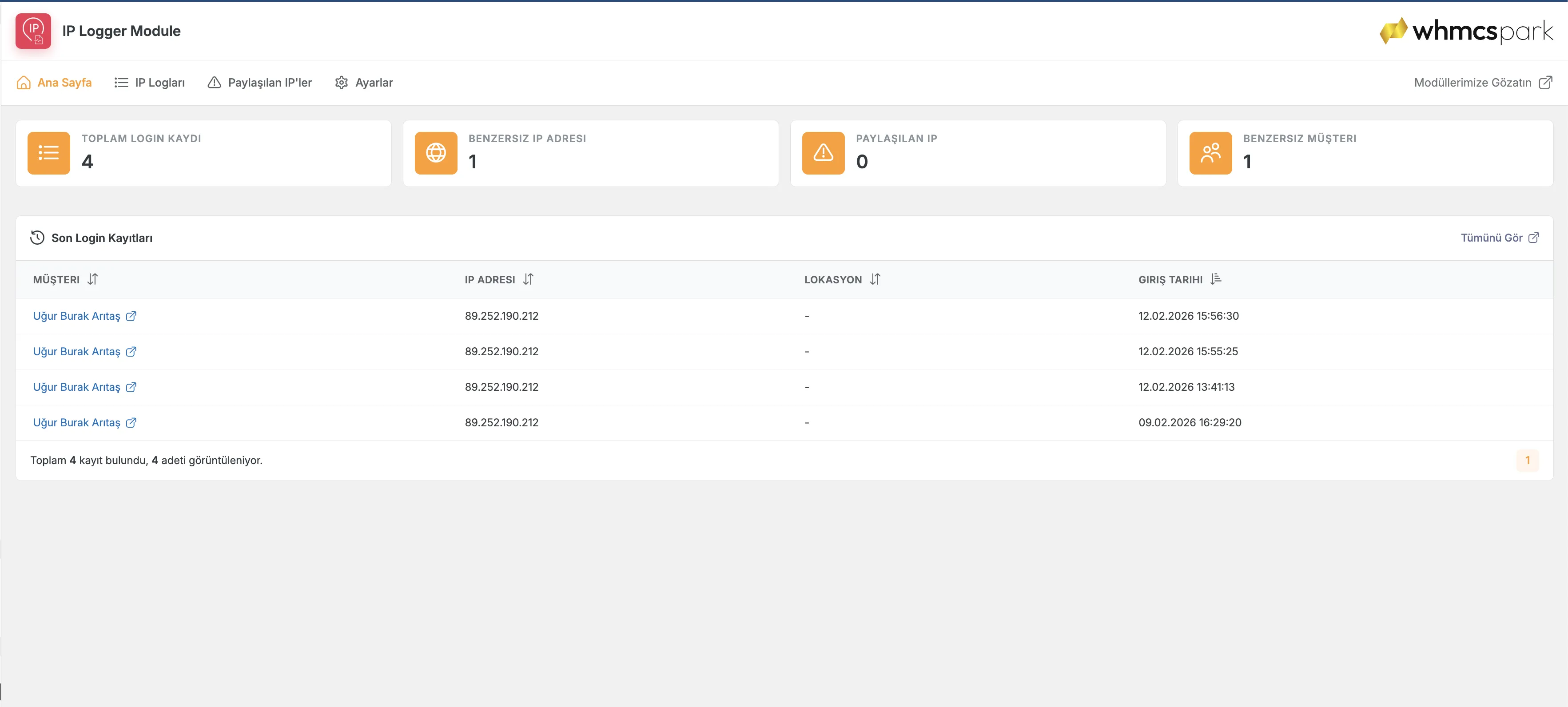1568x707 pixels.
Task: Click the external-link icon in the 16:29:20 row
Action: click(131, 422)
